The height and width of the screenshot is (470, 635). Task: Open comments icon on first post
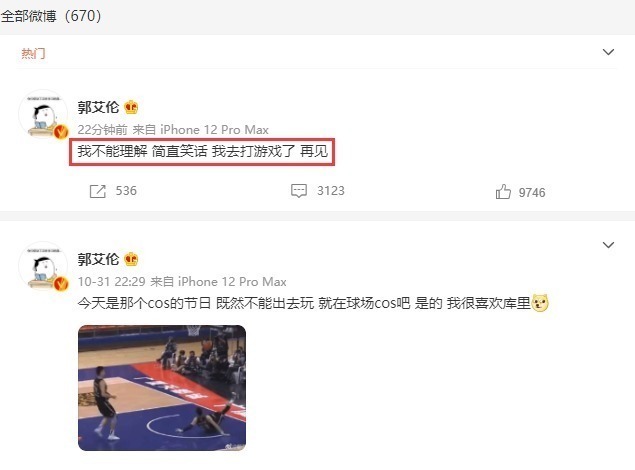click(x=299, y=191)
